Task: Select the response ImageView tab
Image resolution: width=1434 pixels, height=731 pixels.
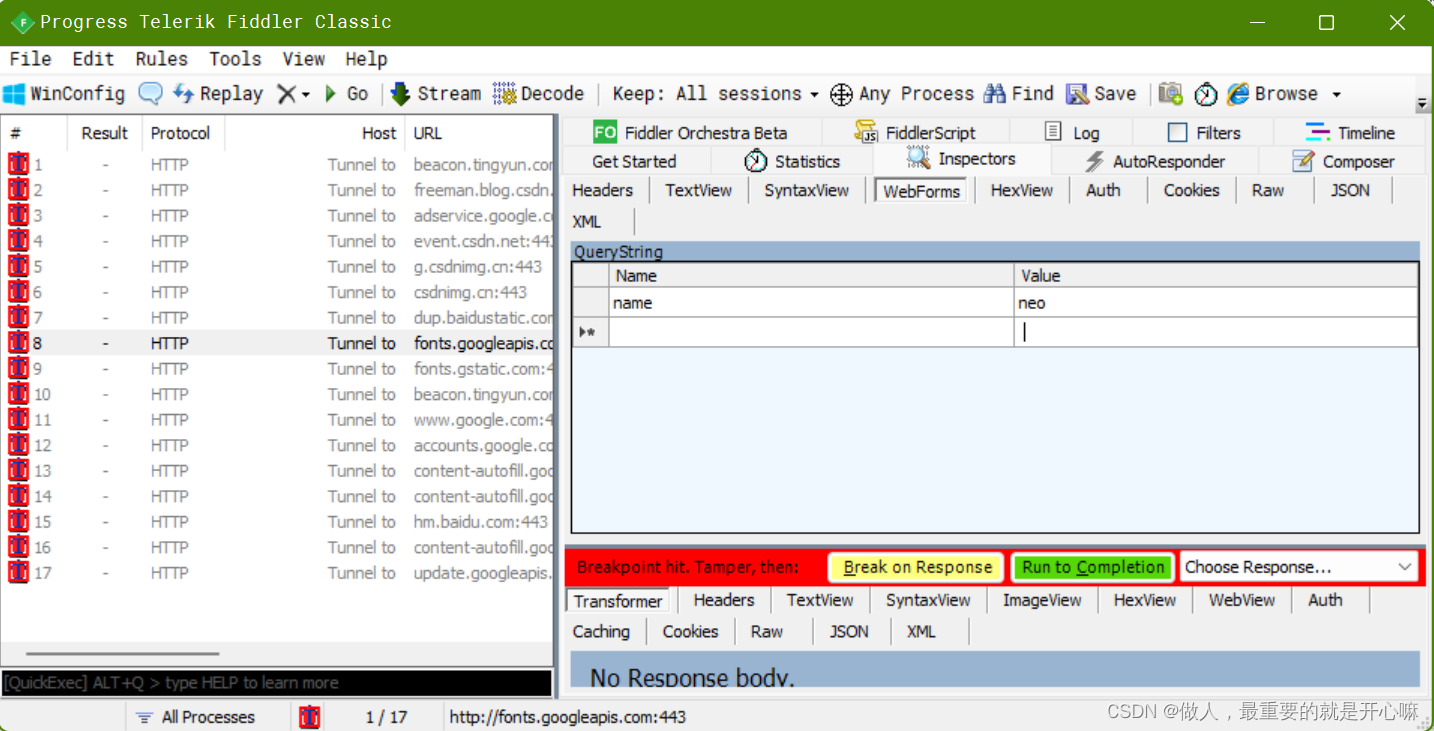Action: click(1042, 600)
